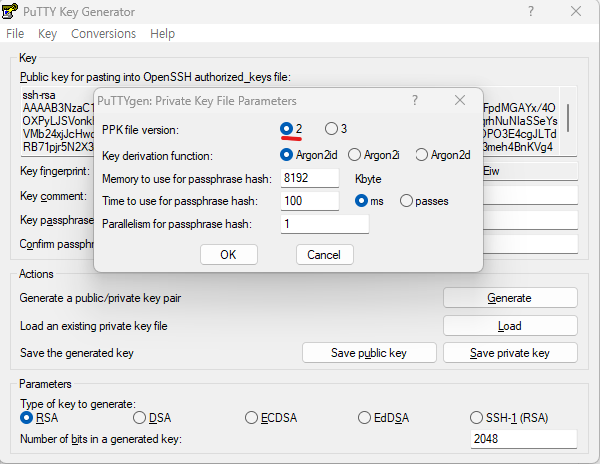This screenshot has width=600, height=464.
Task: Click the memory for passphrase hash field
Action: pyautogui.click(x=310, y=178)
